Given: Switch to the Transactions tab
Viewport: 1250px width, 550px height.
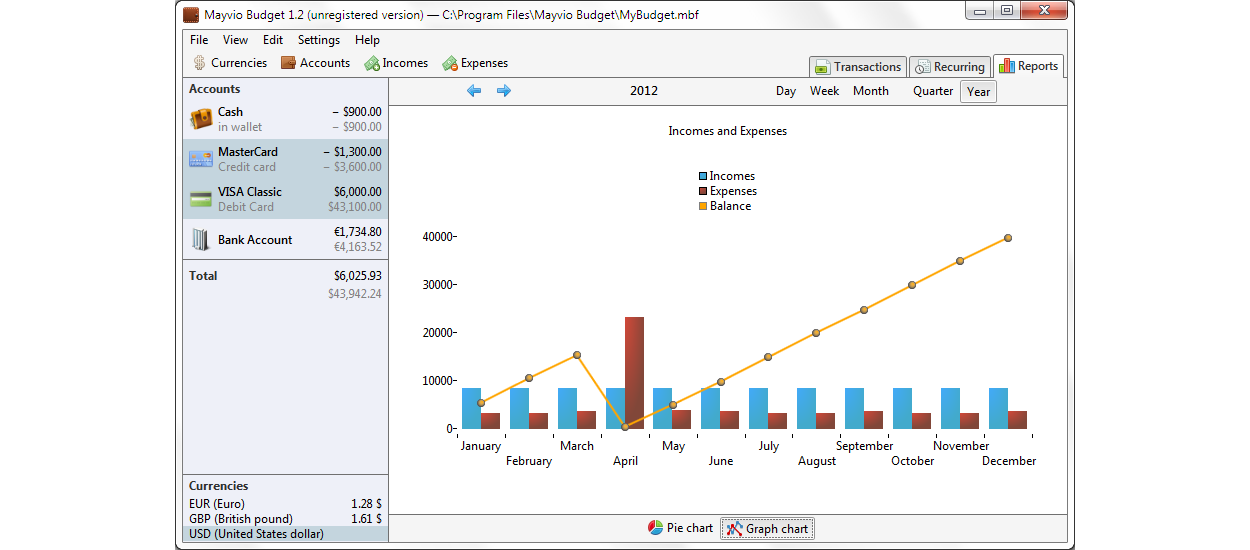Looking at the screenshot, I should tap(858, 67).
